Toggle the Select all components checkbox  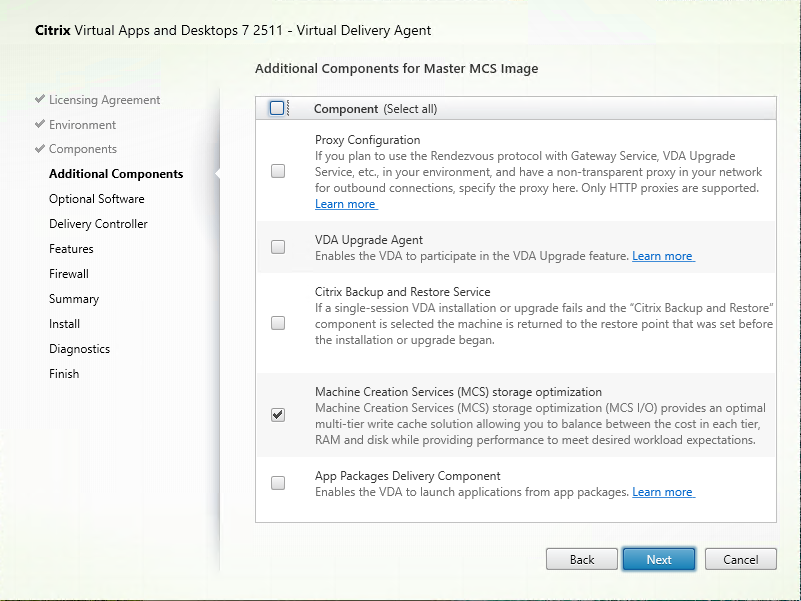pyautogui.click(x=277, y=108)
